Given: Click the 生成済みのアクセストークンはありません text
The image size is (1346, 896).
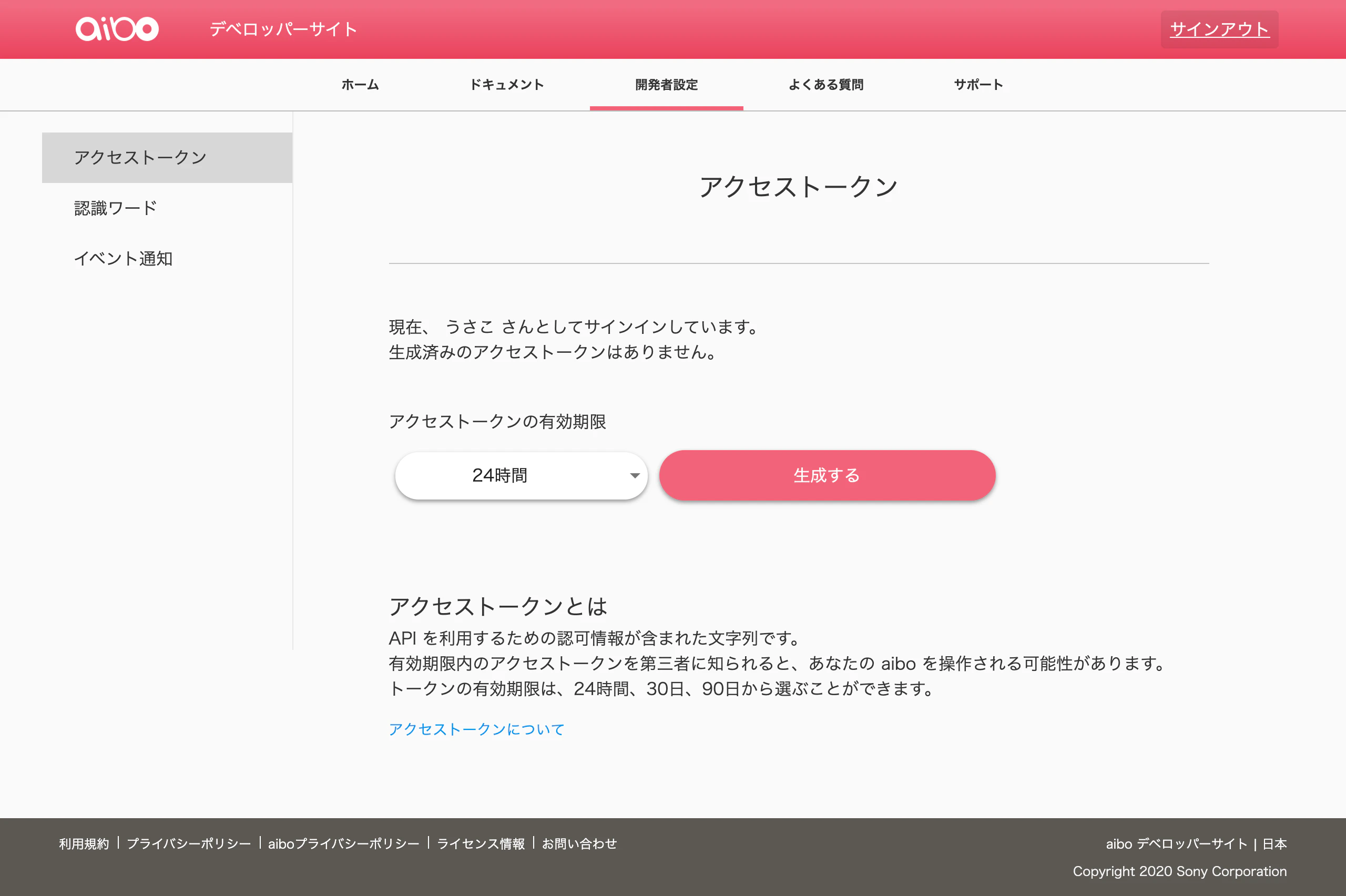Looking at the screenshot, I should point(553,352).
